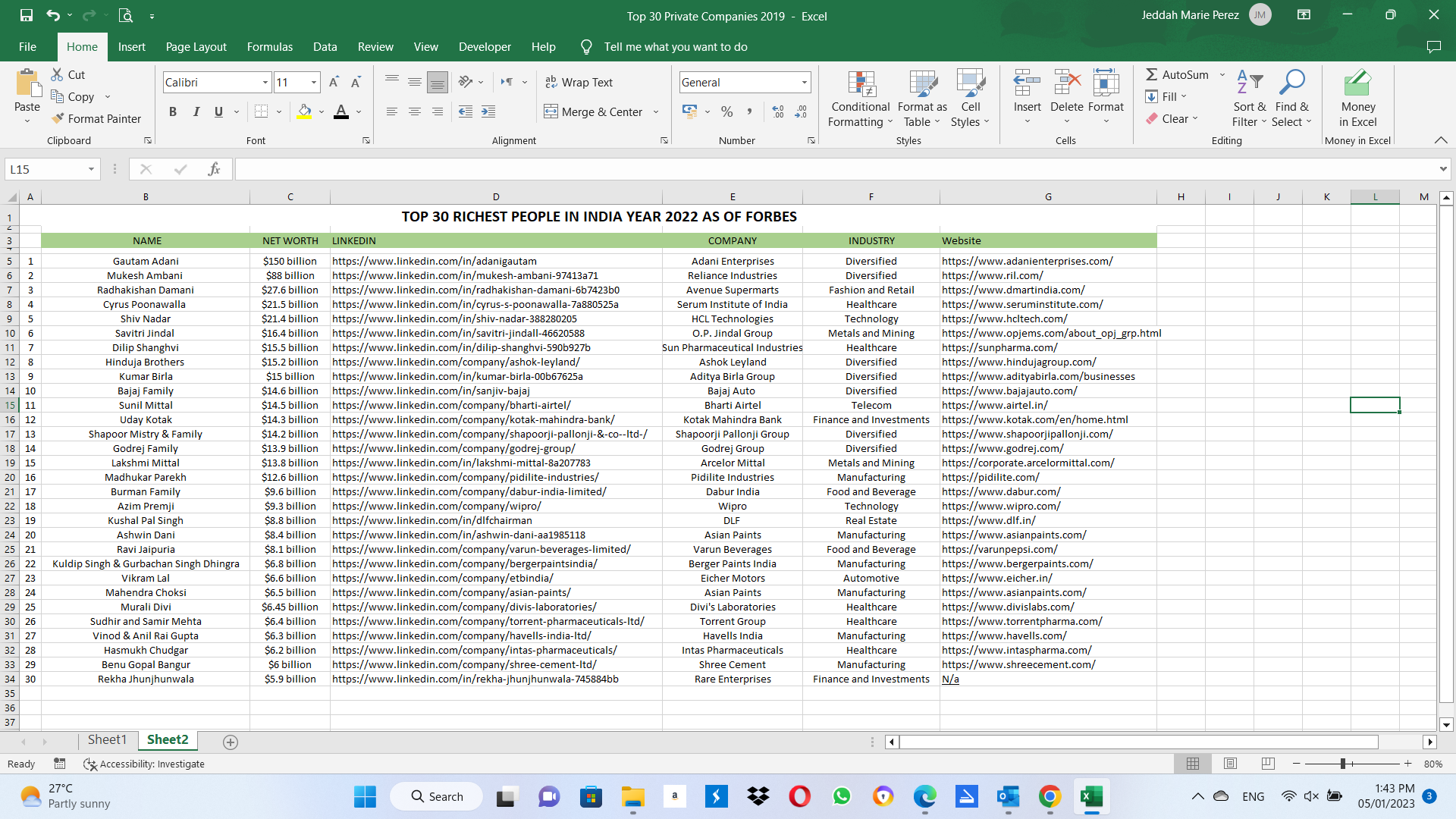Click the Borders icon in the Font group
This screenshot has height=819, width=1456.
tap(262, 111)
